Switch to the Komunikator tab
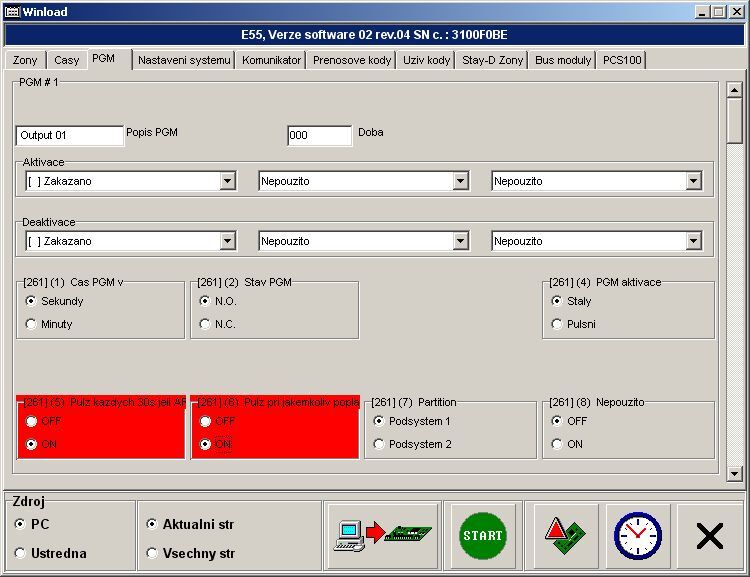The height and width of the screenshot is (577, 750). coord(271,60)
